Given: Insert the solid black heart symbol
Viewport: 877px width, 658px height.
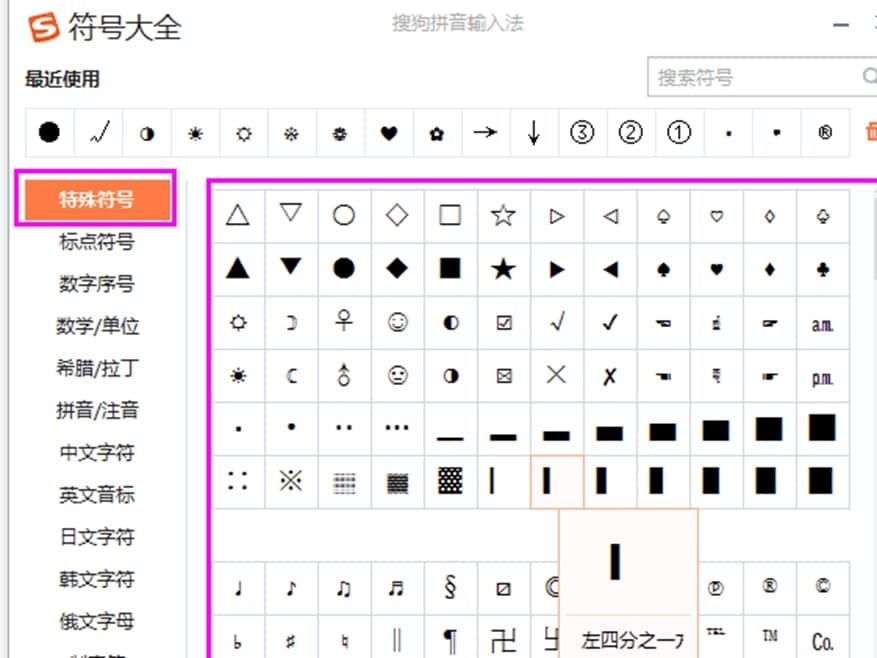Looking at the screenshot, I should pos(716,268).
